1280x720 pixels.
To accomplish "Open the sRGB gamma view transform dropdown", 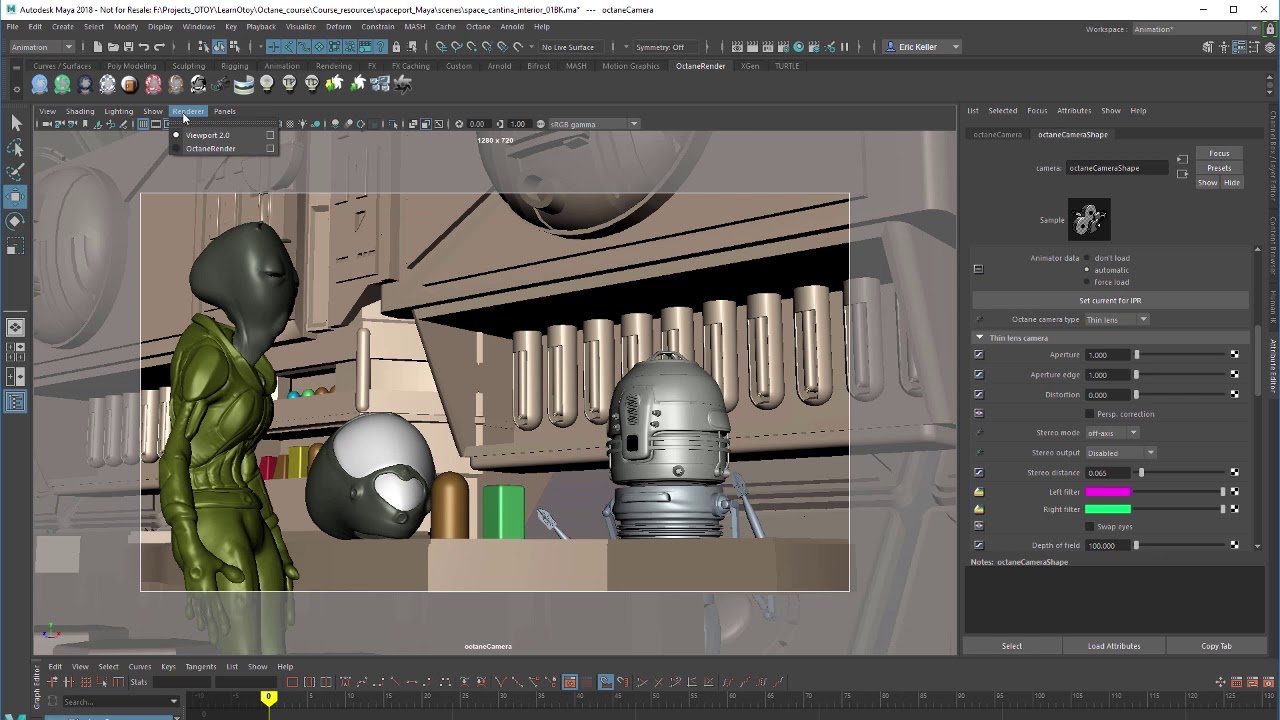I will pos(593,124).
